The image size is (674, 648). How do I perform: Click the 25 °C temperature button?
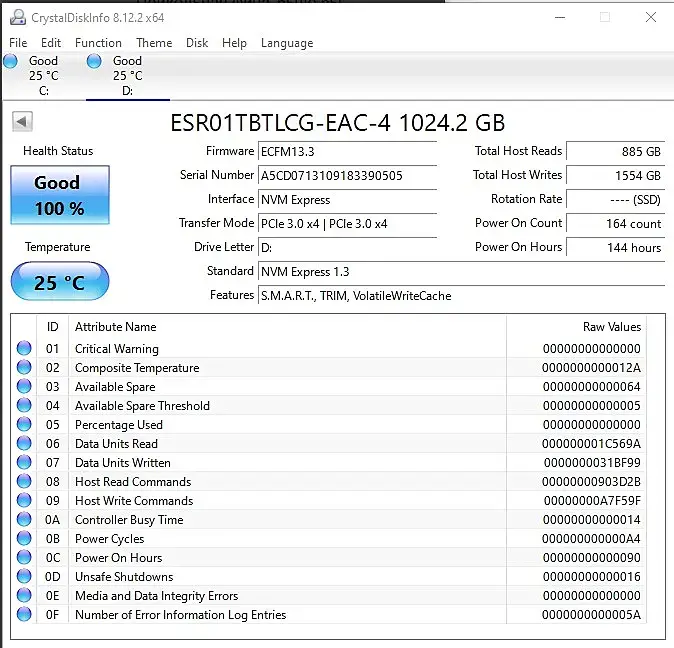point(59,282)
